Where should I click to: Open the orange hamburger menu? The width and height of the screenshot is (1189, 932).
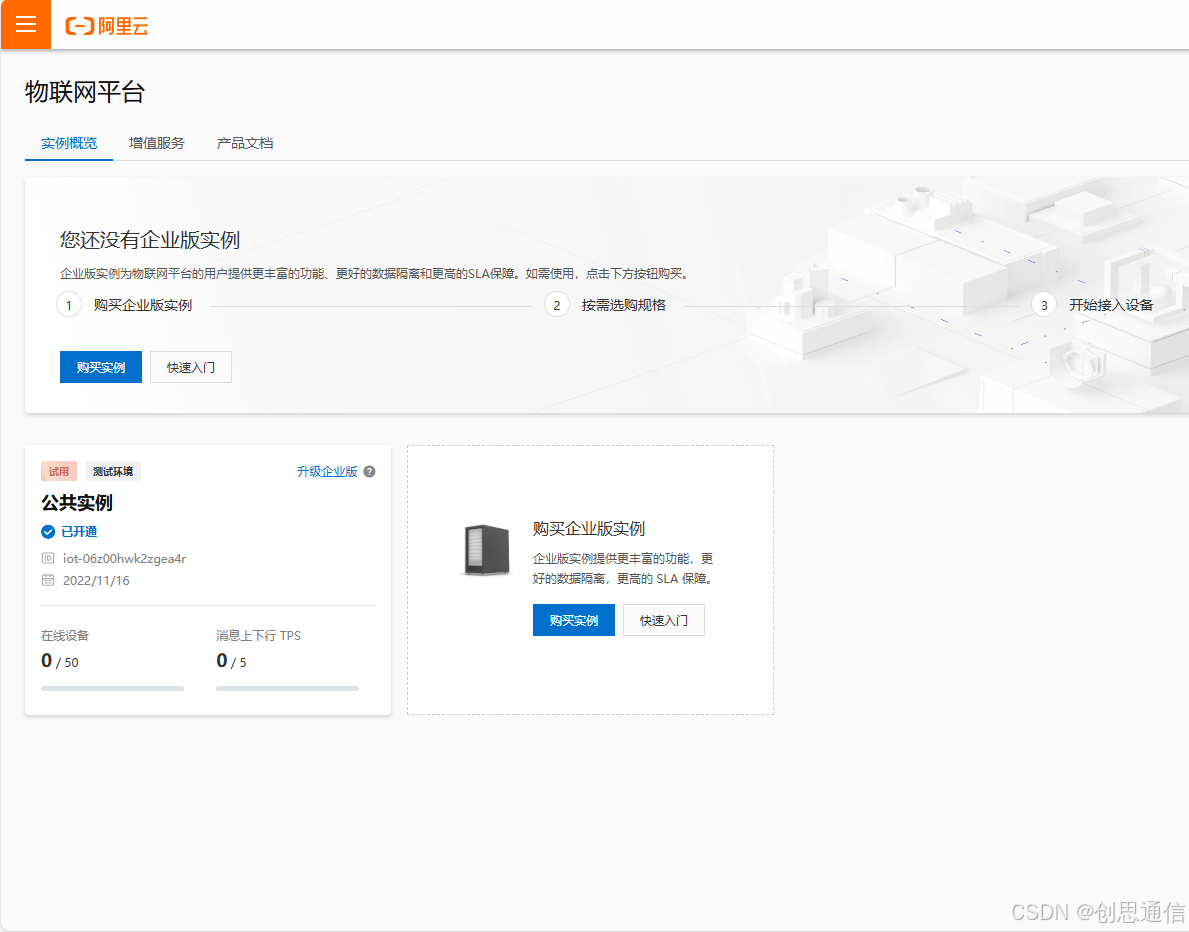[x=26, y=24]
